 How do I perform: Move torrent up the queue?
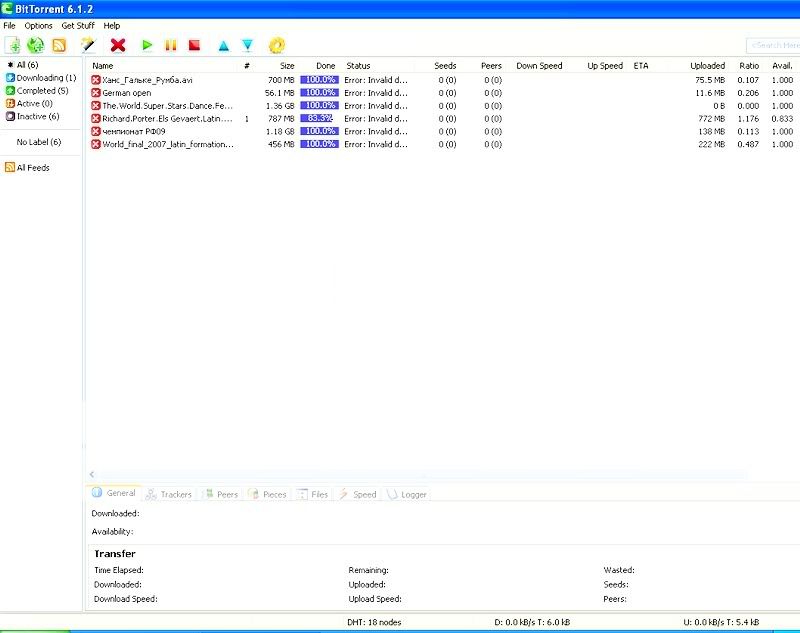tap(223, 45)
